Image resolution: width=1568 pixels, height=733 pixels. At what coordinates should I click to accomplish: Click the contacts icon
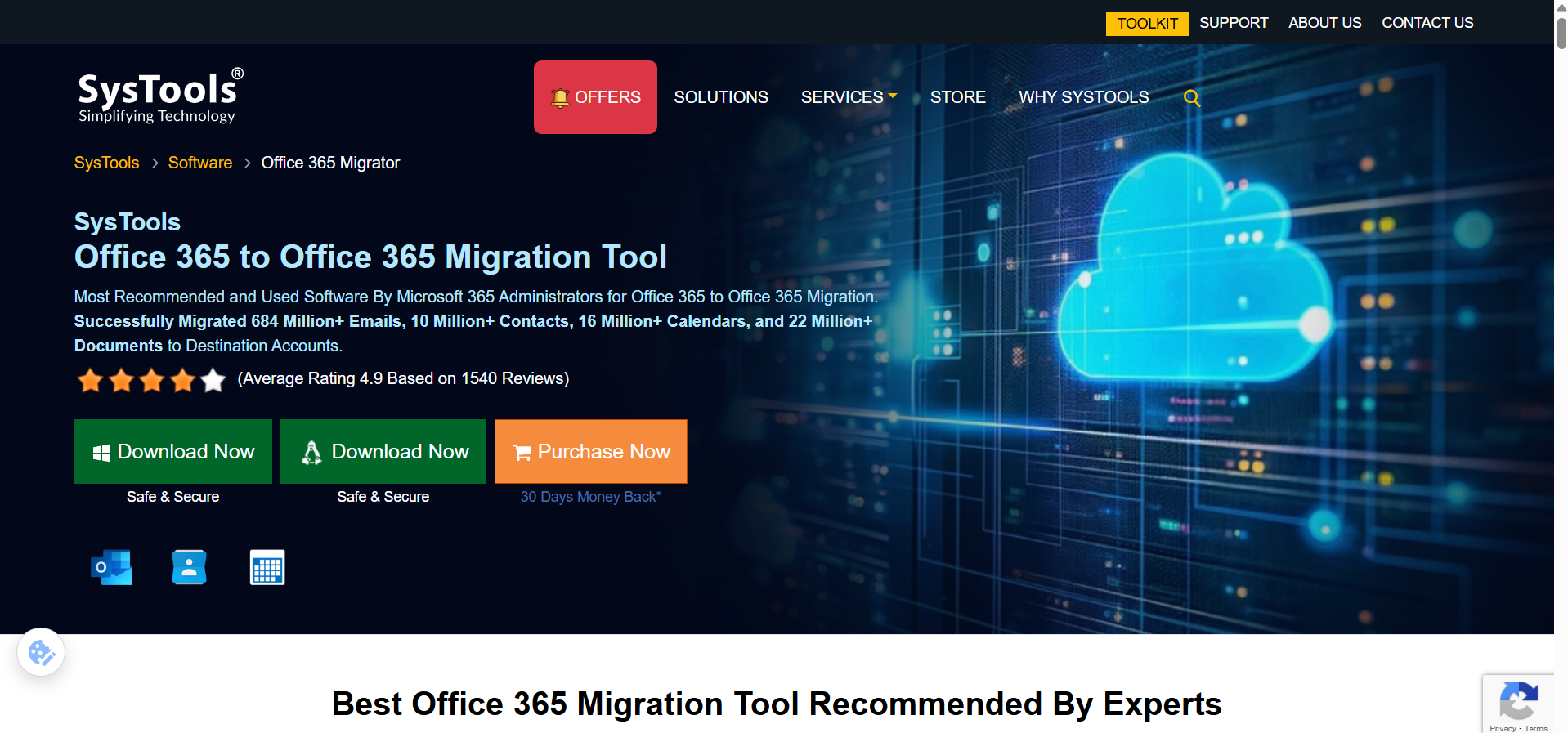[x=189, y=567]
